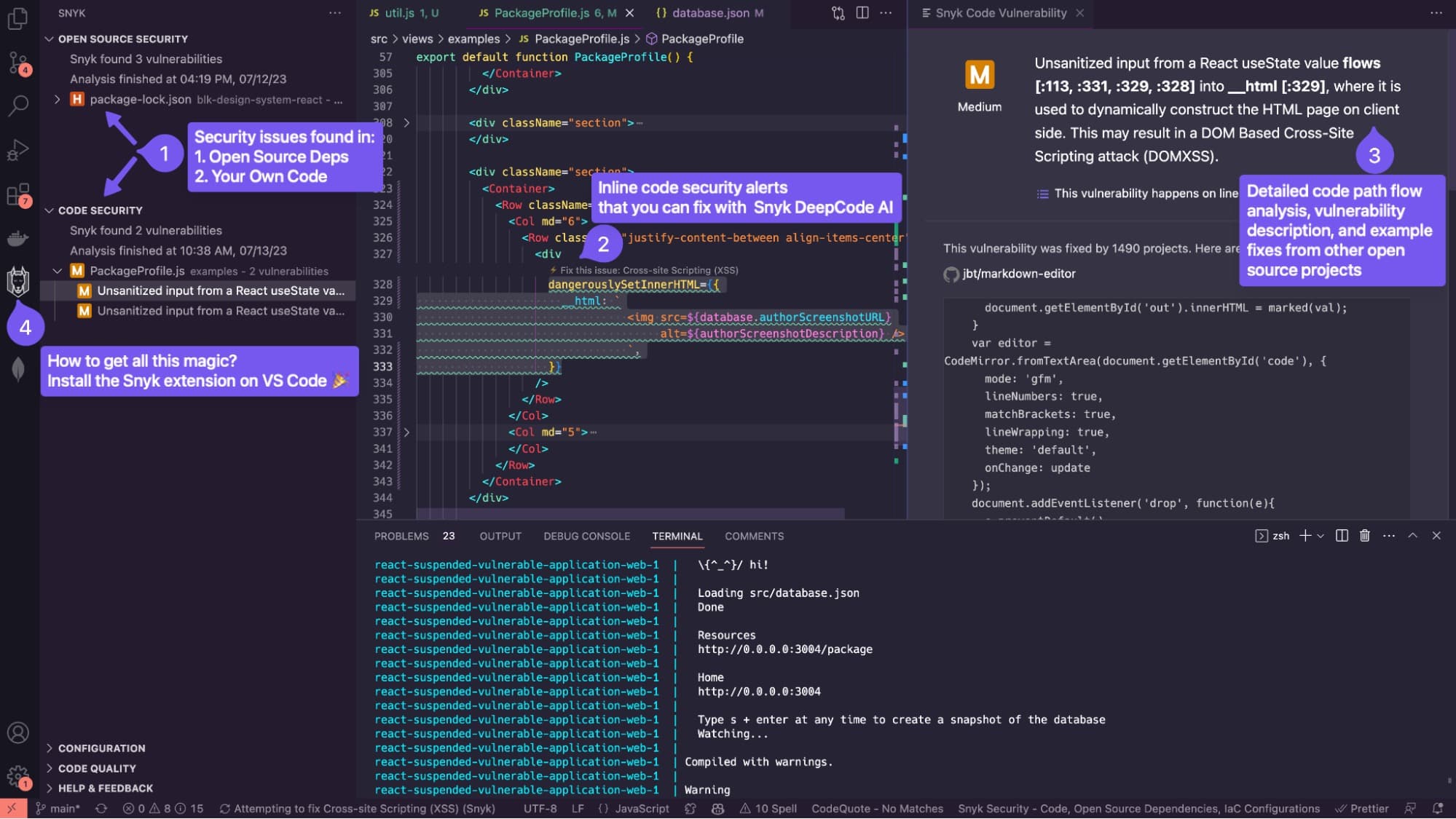Expand the package-lock.json vulnerability item
The image size is (1456, 819).
click(x=58, y=99)
